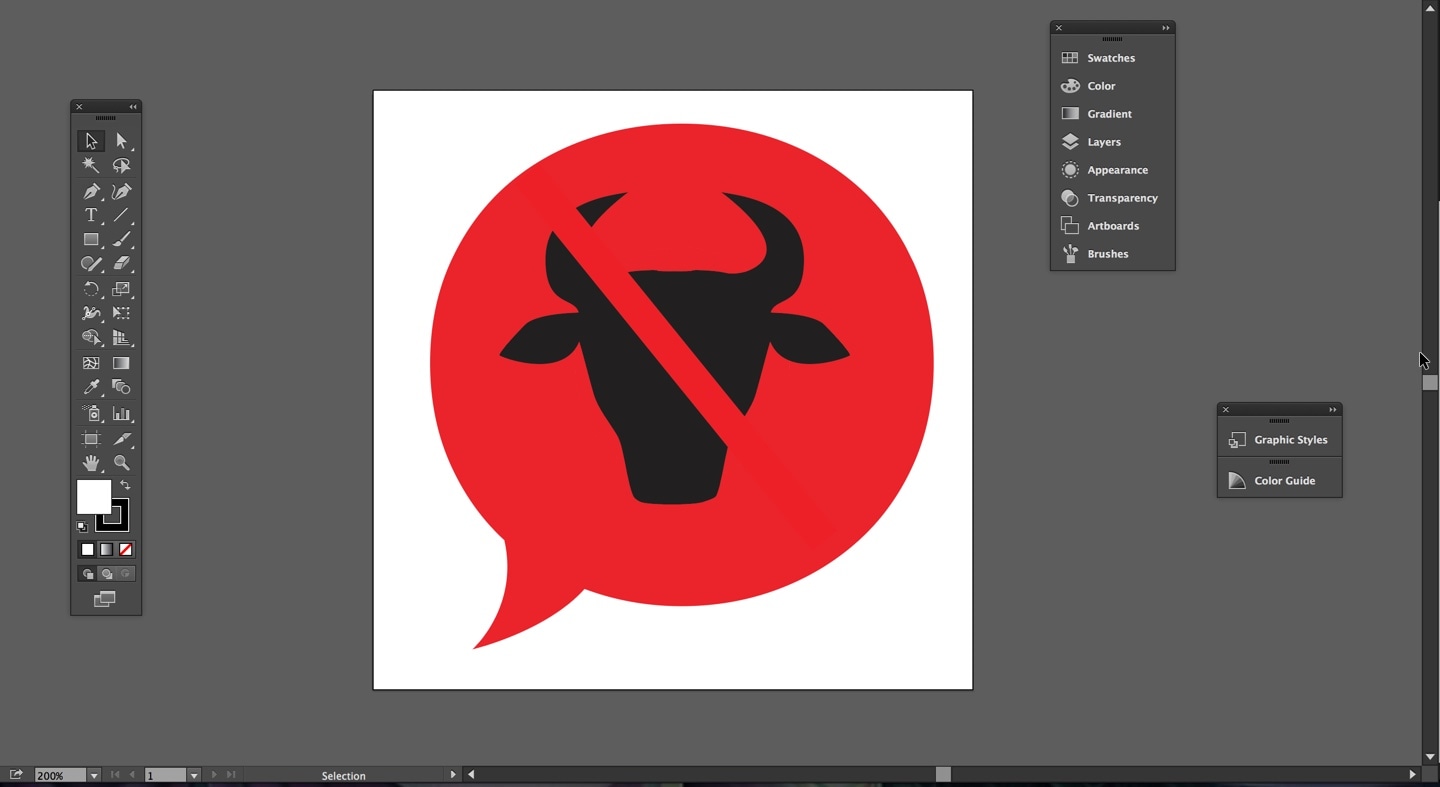1440x787 pixels.
Task: Set the paint mode to None
Action: 126,550
